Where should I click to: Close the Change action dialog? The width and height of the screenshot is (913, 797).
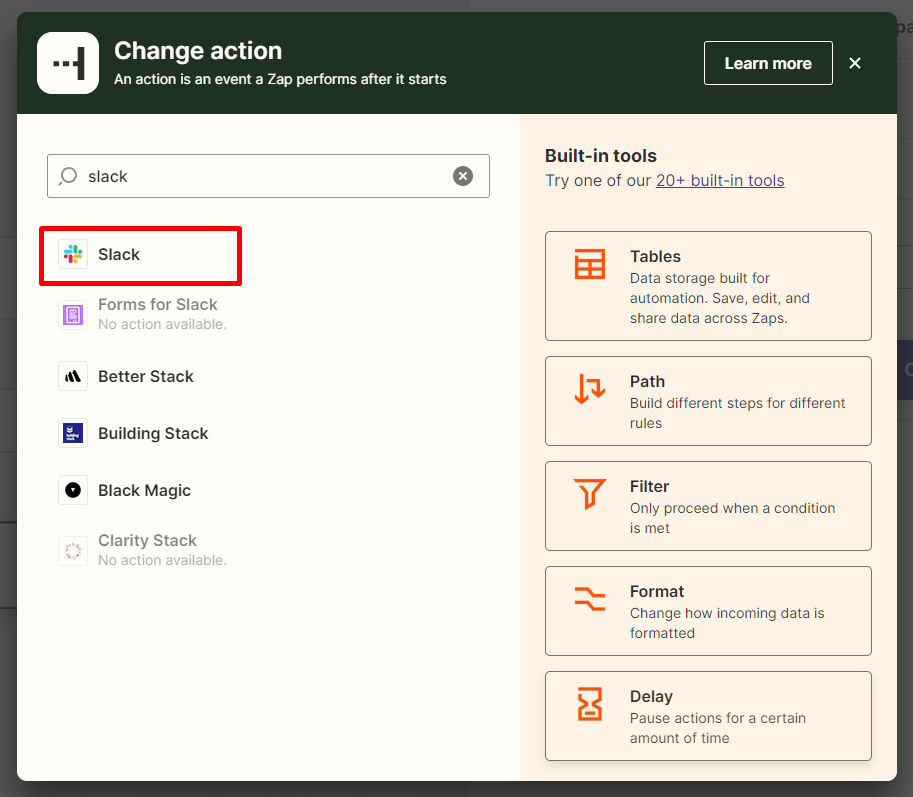(x=855, y=63)
